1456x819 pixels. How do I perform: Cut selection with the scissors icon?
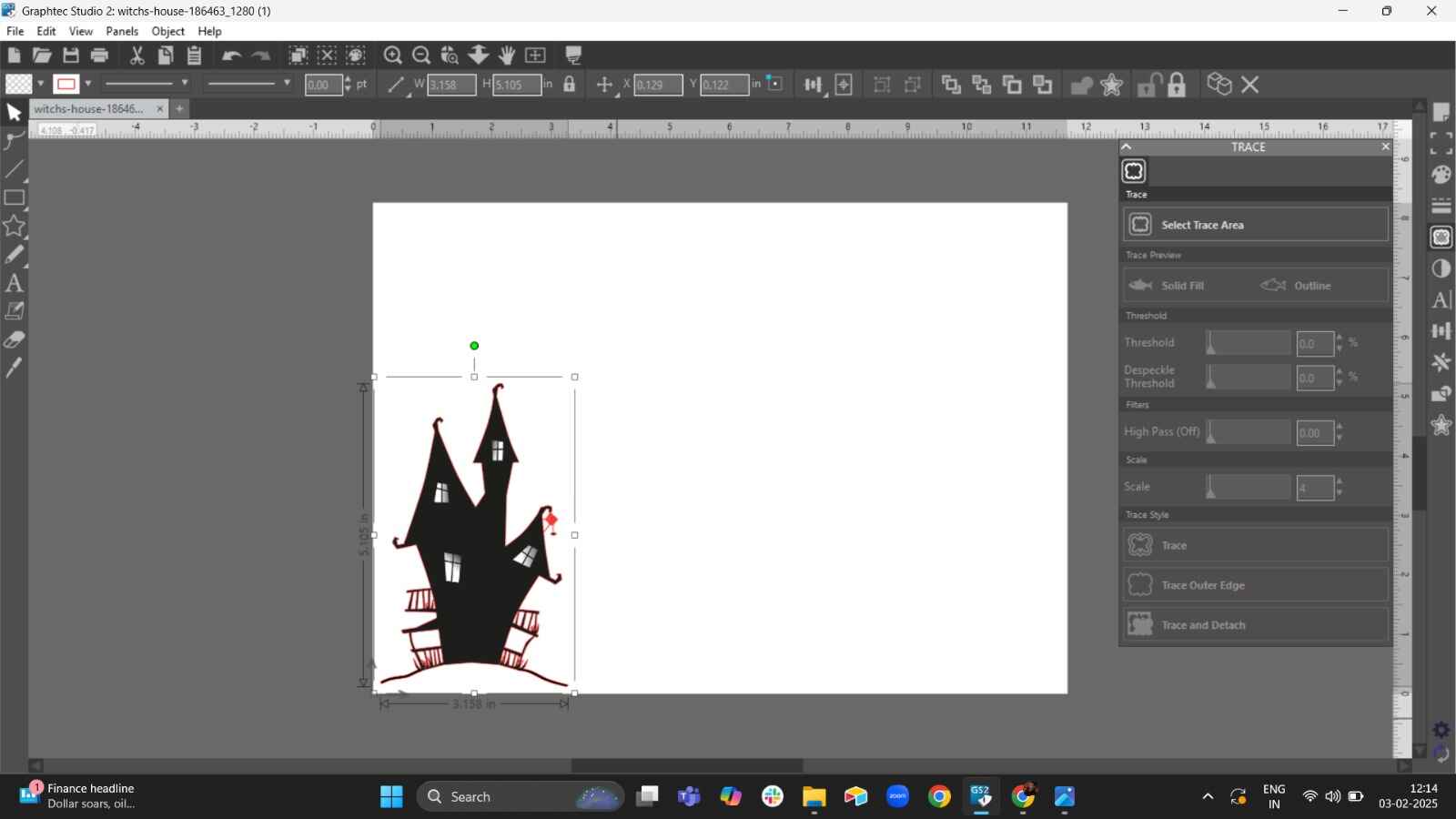(137, 56)
